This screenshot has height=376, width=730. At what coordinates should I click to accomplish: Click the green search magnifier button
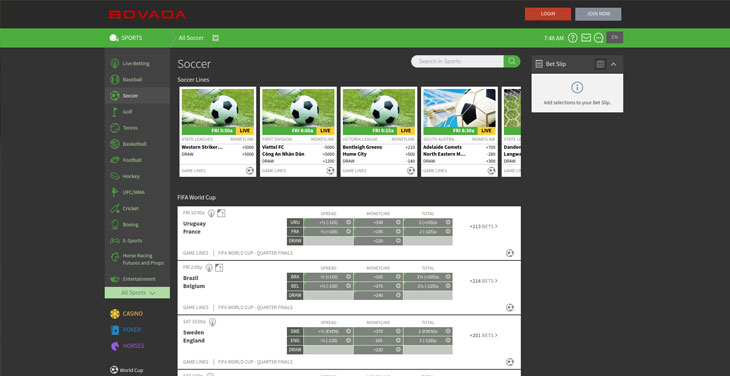(x=512, y=61)
